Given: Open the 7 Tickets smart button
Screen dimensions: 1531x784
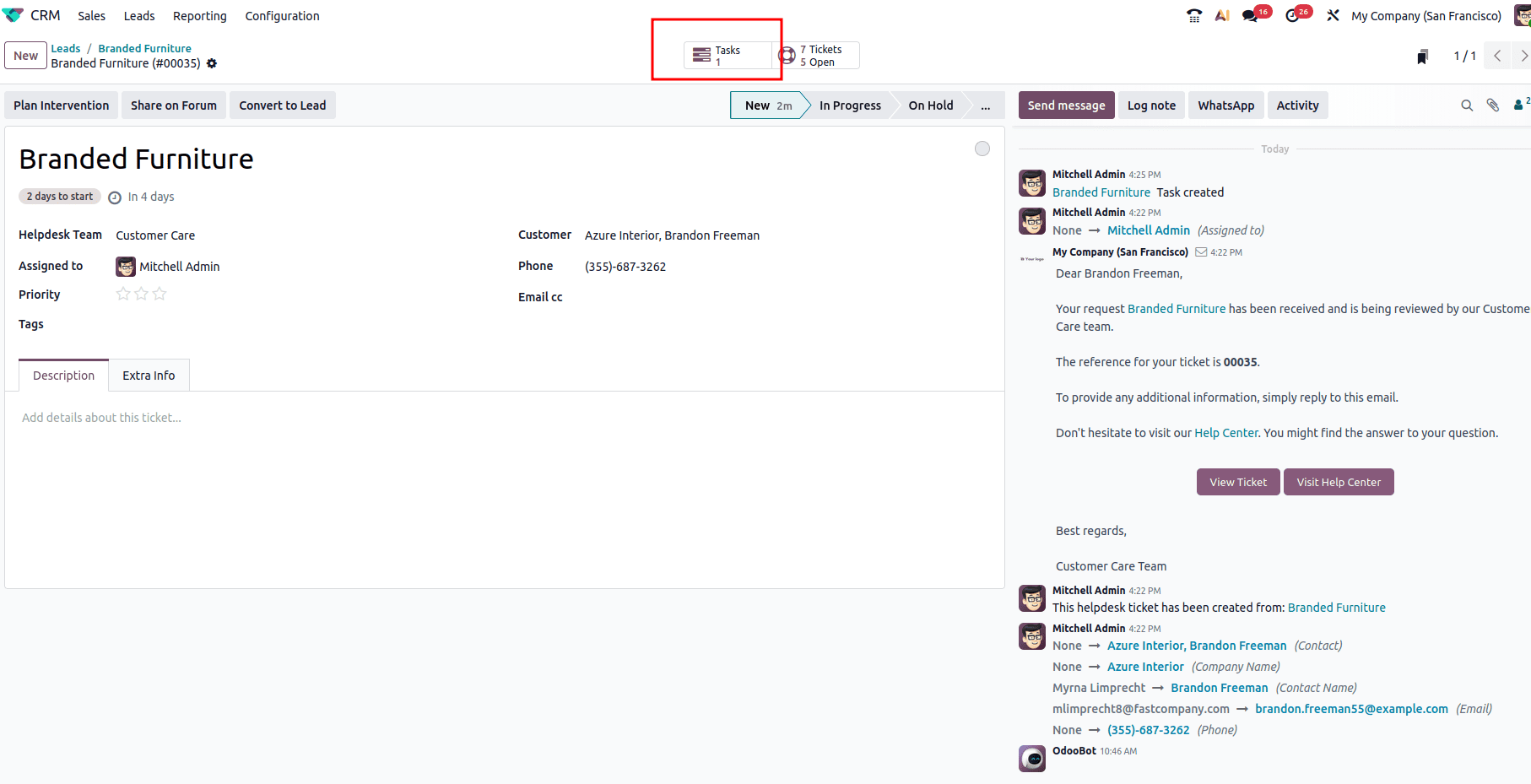Looking at the screenshot, I should coord(814,55).
